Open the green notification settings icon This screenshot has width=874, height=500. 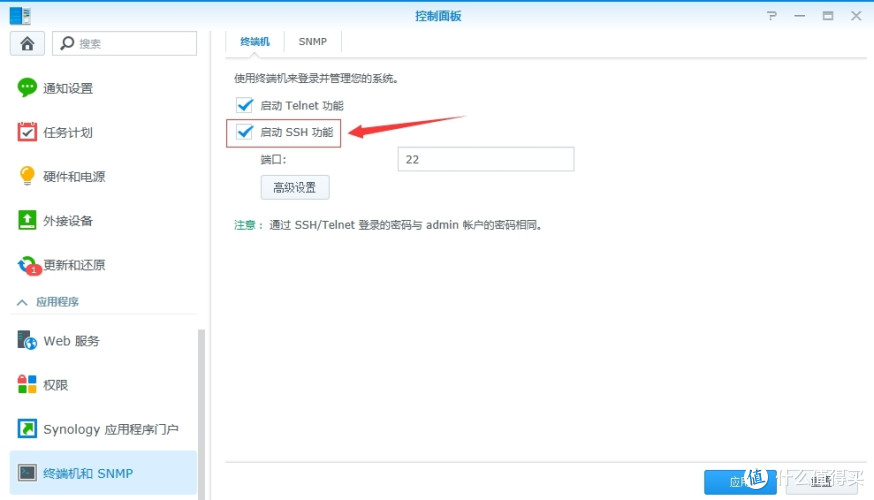click(27, 88)
